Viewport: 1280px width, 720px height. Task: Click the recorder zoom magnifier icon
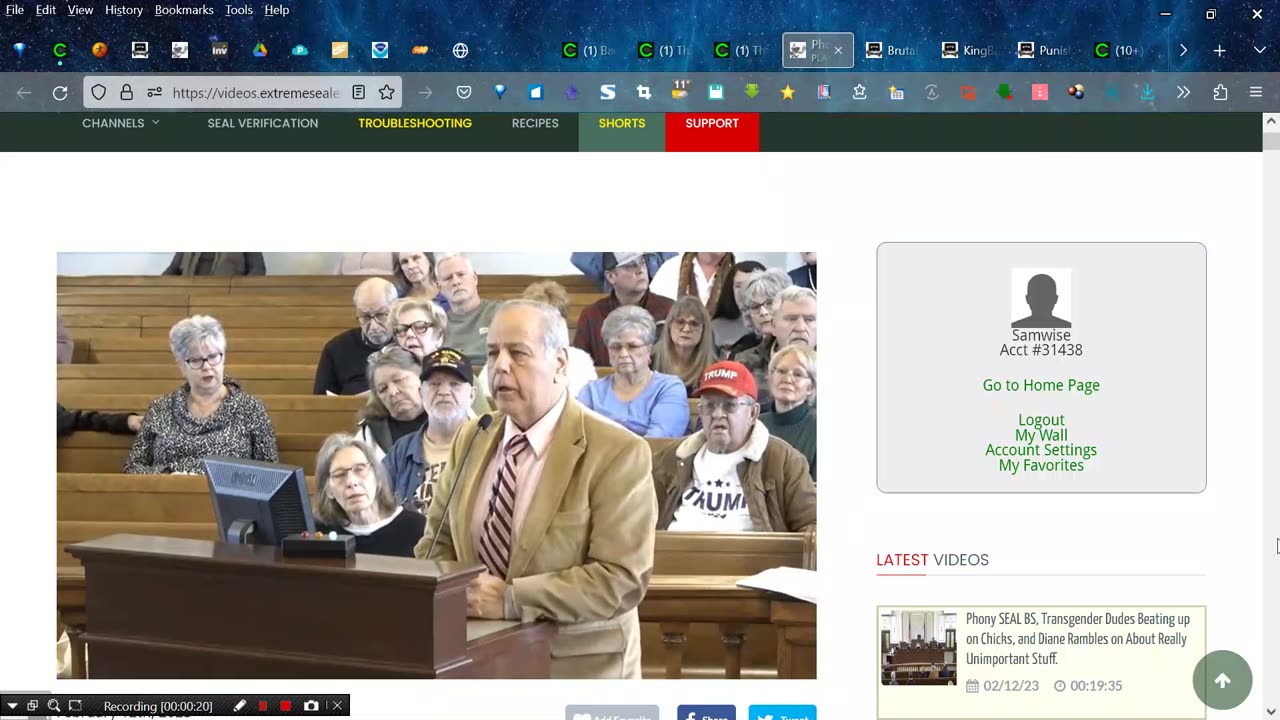click(54, 706)
